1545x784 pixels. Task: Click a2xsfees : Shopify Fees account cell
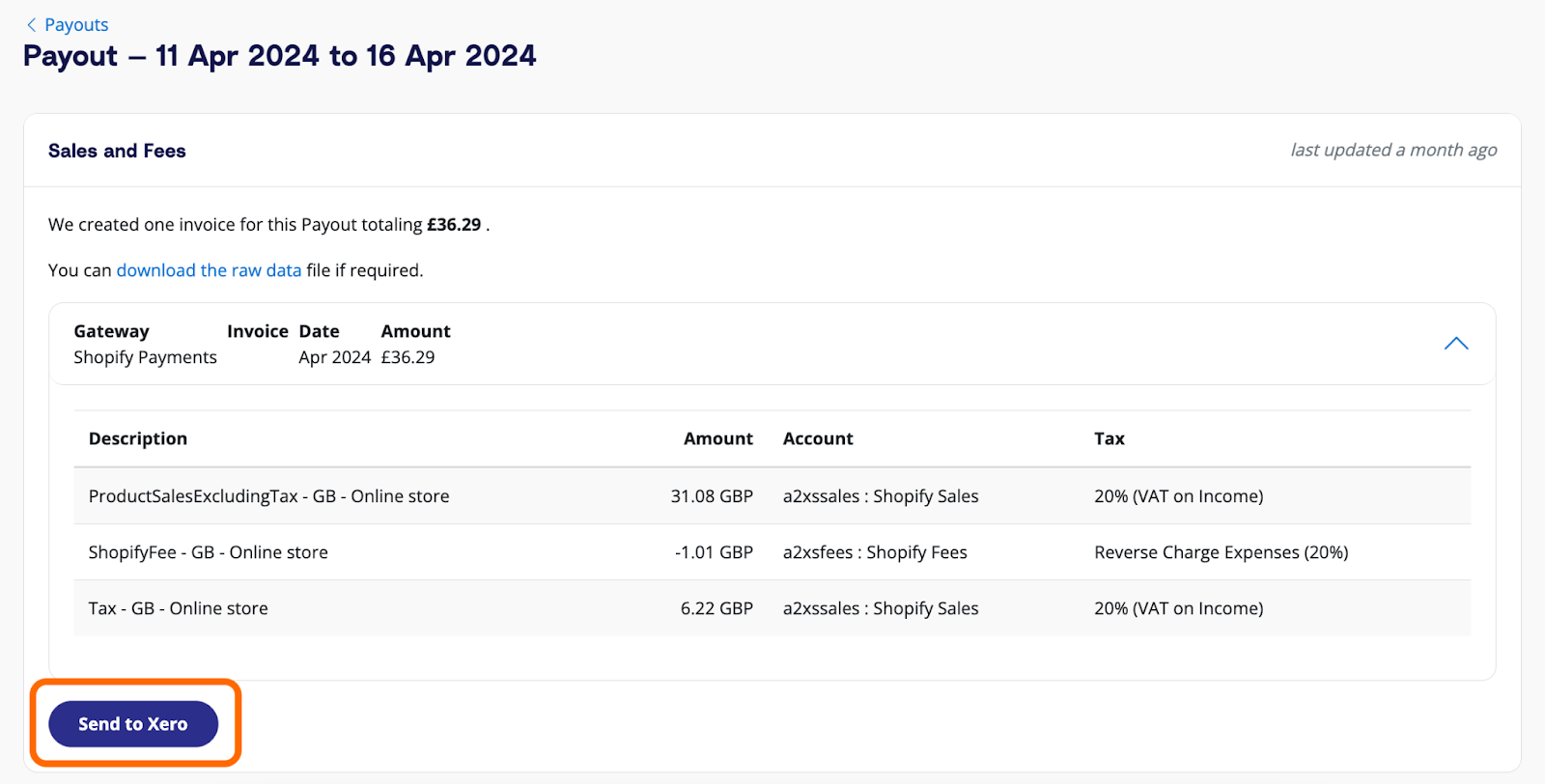(875, 552)
